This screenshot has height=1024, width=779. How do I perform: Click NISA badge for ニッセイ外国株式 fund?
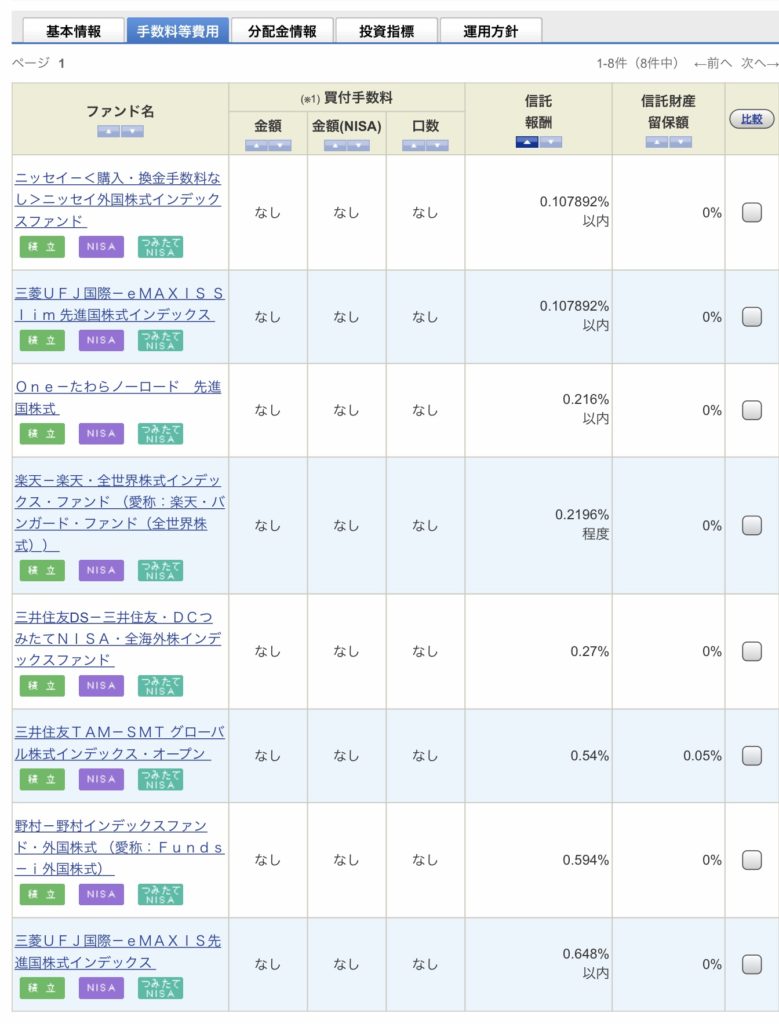101,247
